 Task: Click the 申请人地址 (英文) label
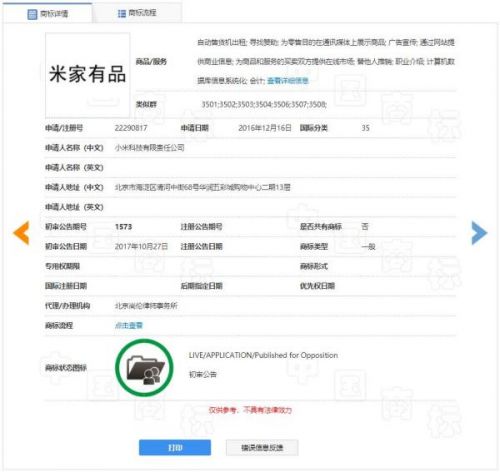(x=74, y=207)
